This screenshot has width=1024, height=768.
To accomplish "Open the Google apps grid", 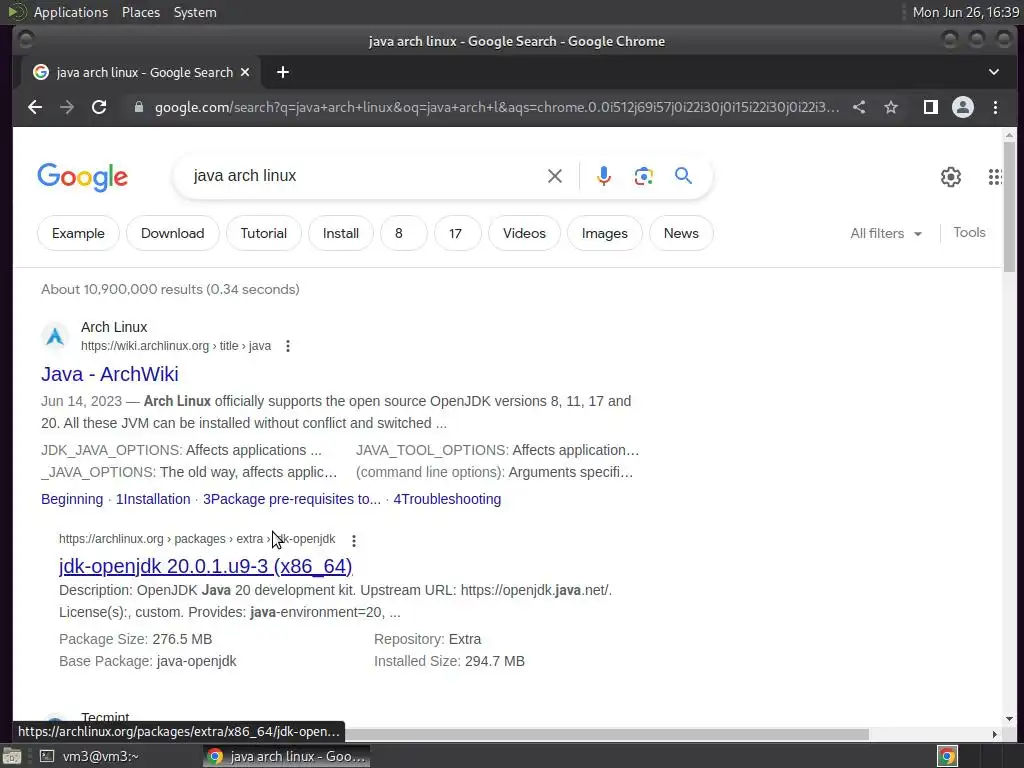I will 995,177.
